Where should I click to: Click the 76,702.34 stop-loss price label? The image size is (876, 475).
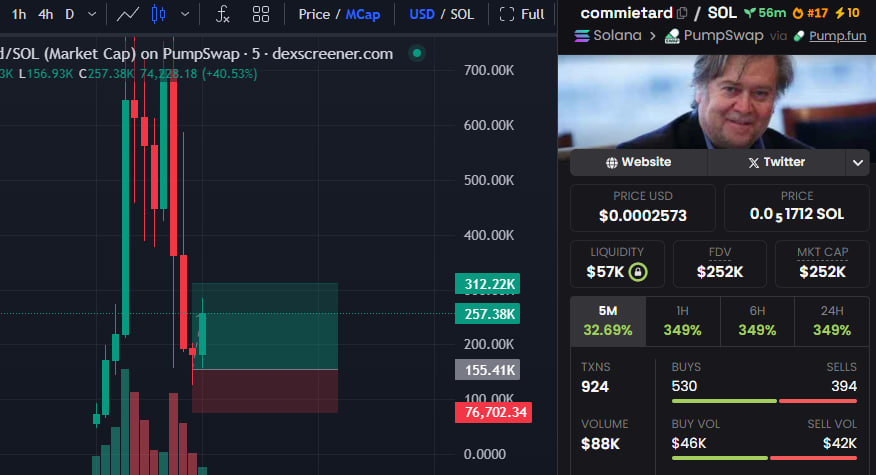pos(493,412)
